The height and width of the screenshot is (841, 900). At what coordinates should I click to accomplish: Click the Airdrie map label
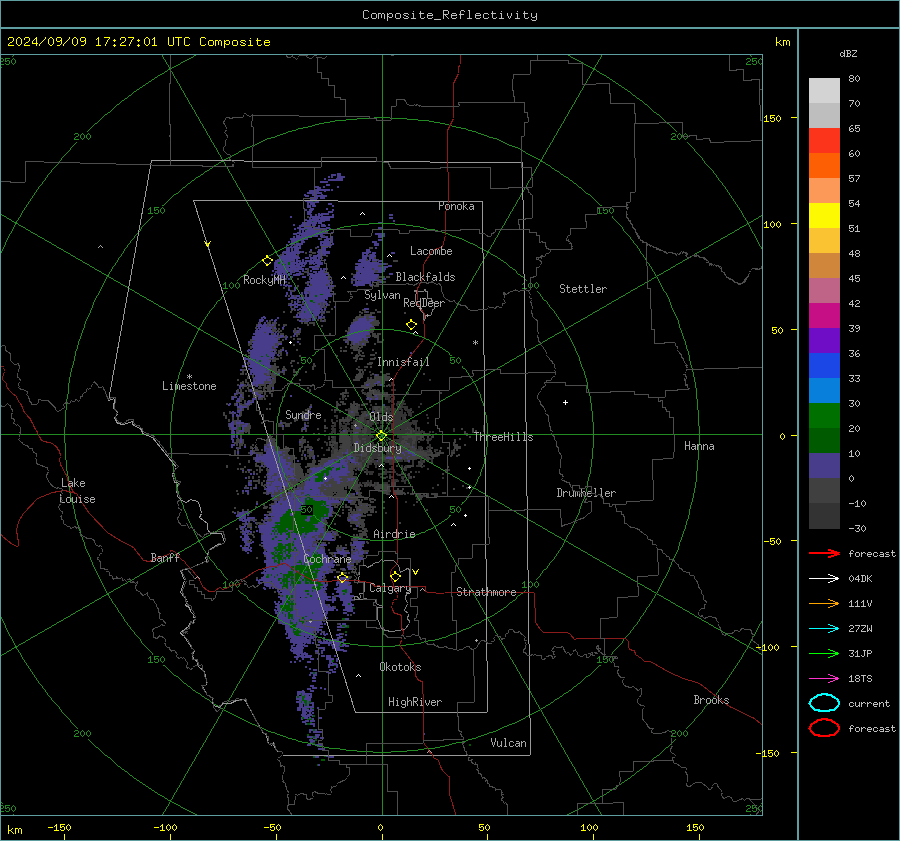coord(394,534)
